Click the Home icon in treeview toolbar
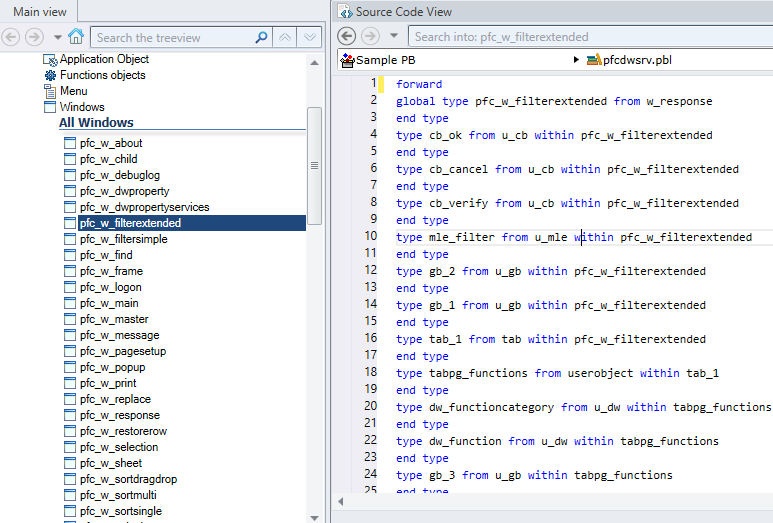This screenshot has width=773, height=523. click(x=76, y=37)
